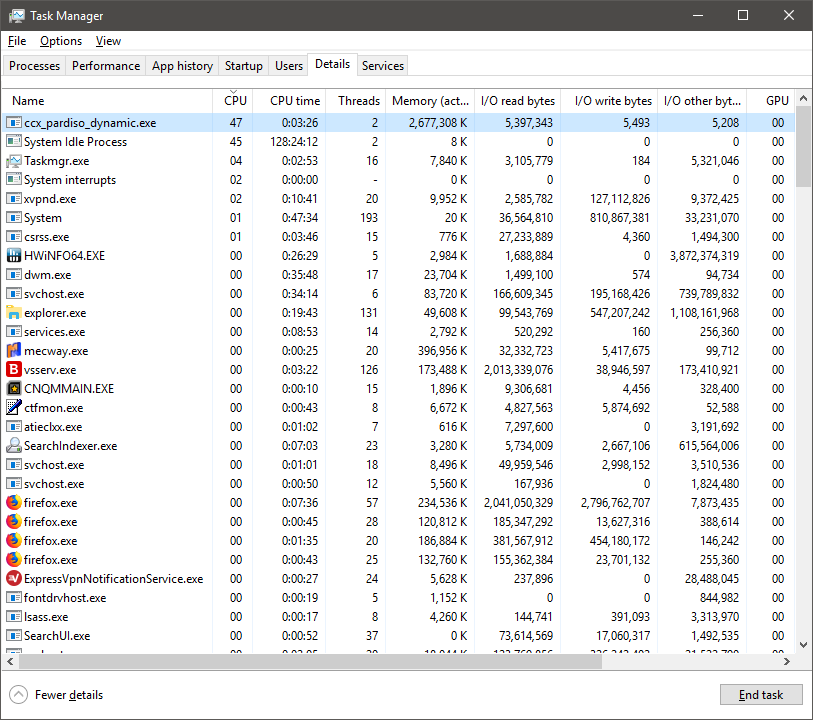Screen dimensions: 813x720
Task: Sort by the Name column header
Action: tap(107, 101)
